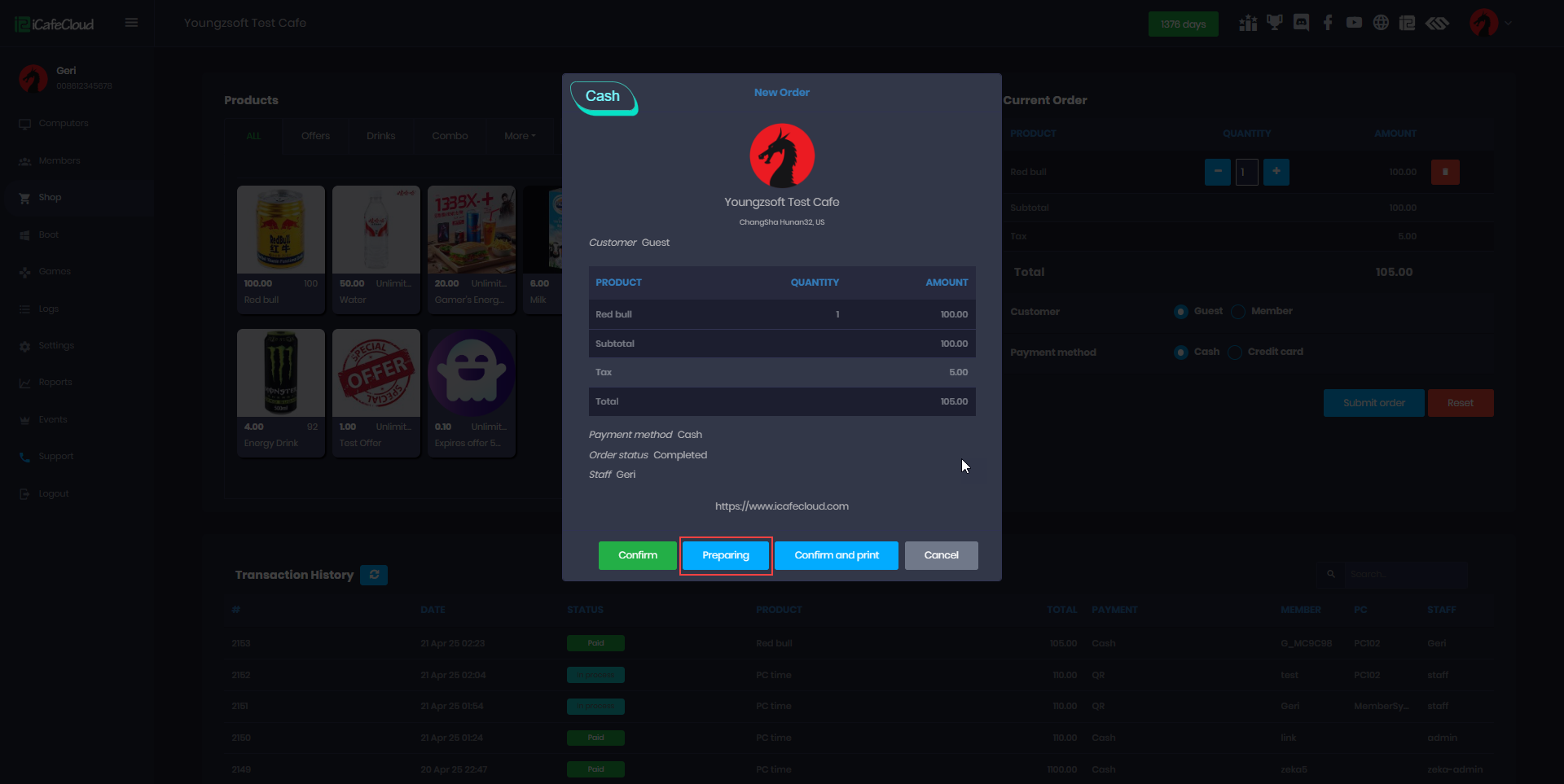The height and width of the screenshot is (784, 1564).
Task: Toggle the hamburger sidebar menu
Action: click(131, 23)
